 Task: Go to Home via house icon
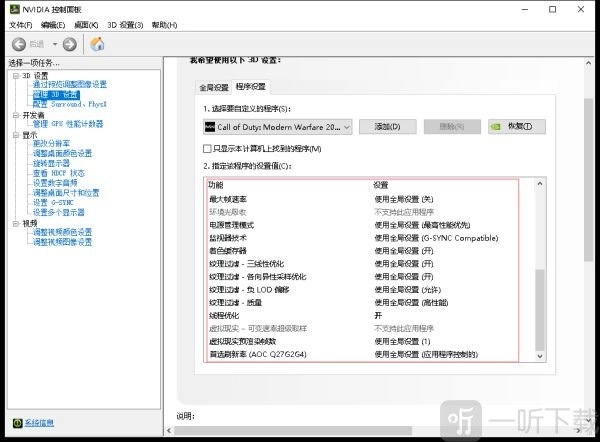click(97, 44)
